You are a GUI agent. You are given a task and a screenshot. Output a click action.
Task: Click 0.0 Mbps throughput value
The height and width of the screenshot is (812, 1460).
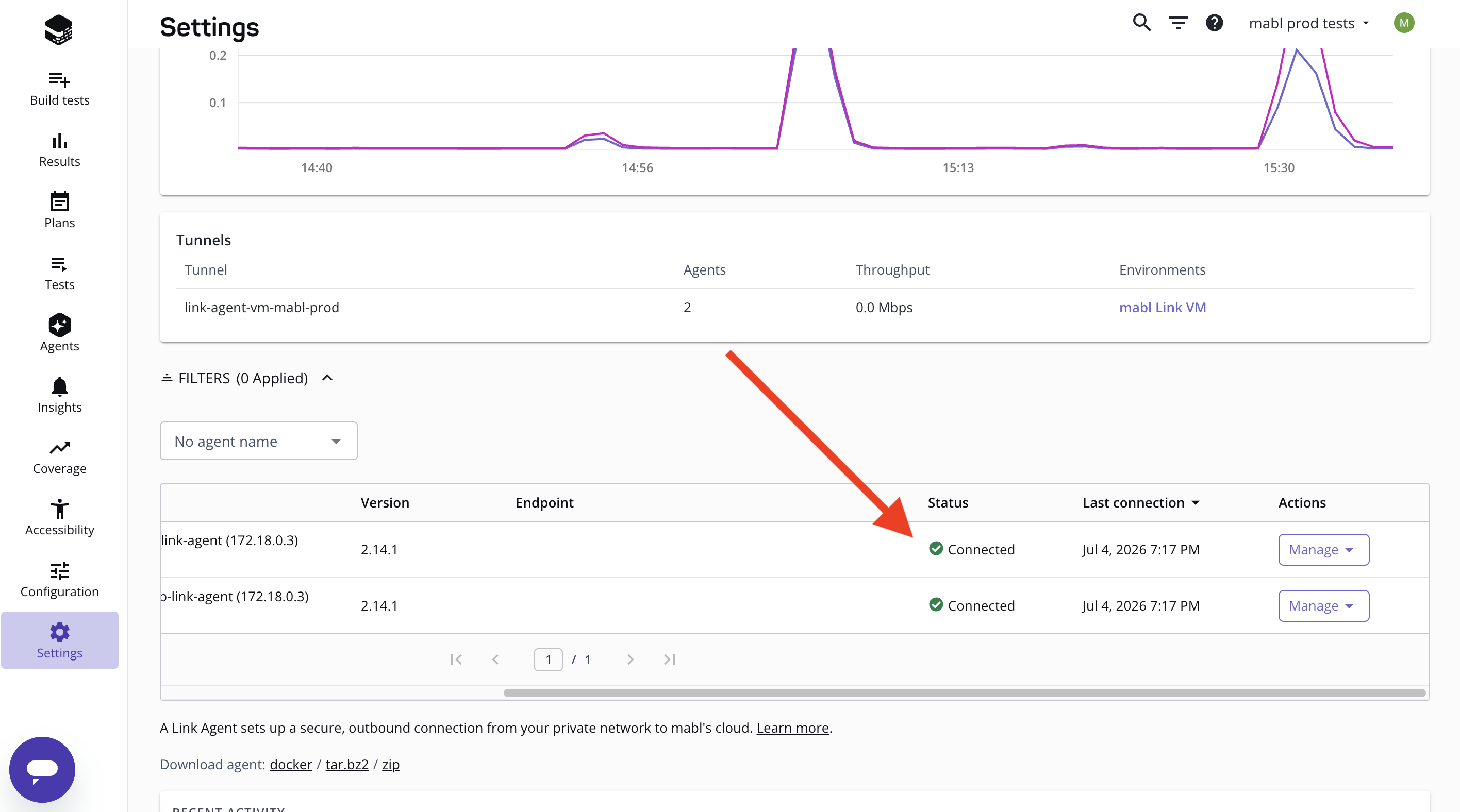(884, 307)
